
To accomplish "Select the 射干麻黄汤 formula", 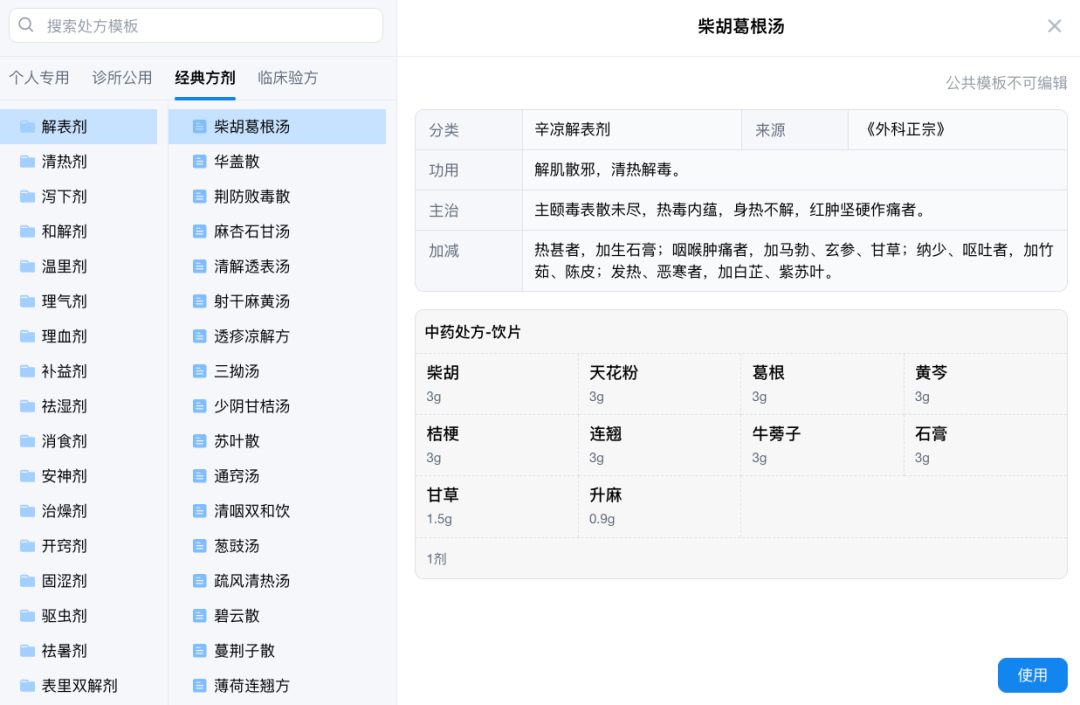I will coord(252,302).
